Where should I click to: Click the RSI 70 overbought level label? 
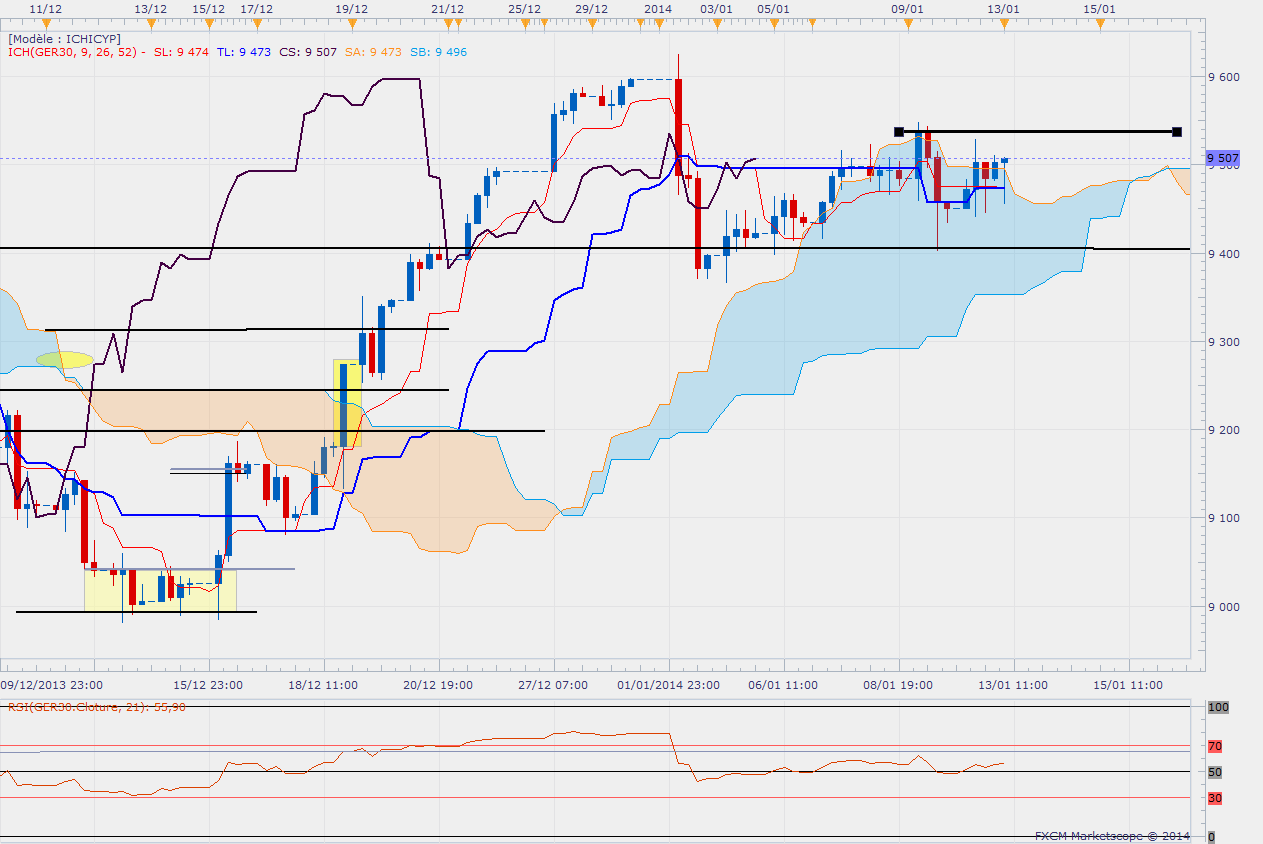[x=1215, y=746]
